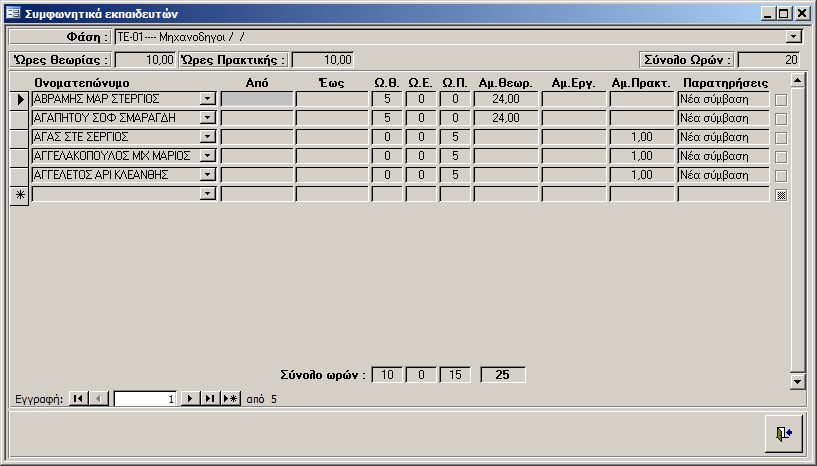
Task: Click the Από date field of first row
Action: [257, 99]
